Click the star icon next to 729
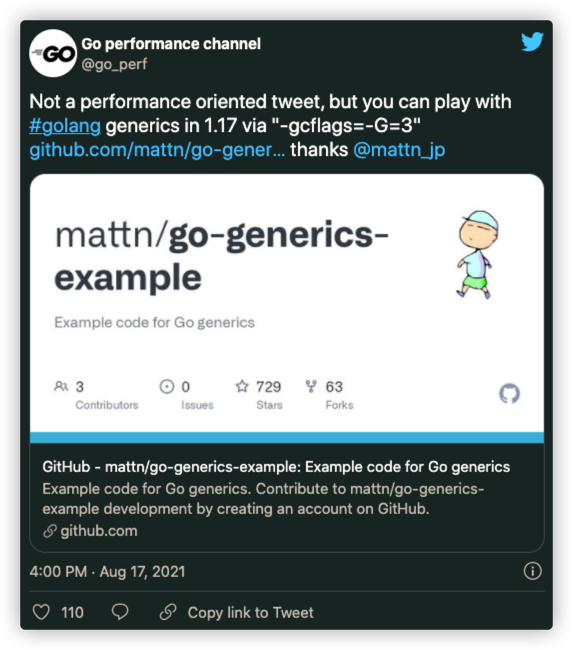The height and width of the screenshot is (650, 573). pos(242,386)
